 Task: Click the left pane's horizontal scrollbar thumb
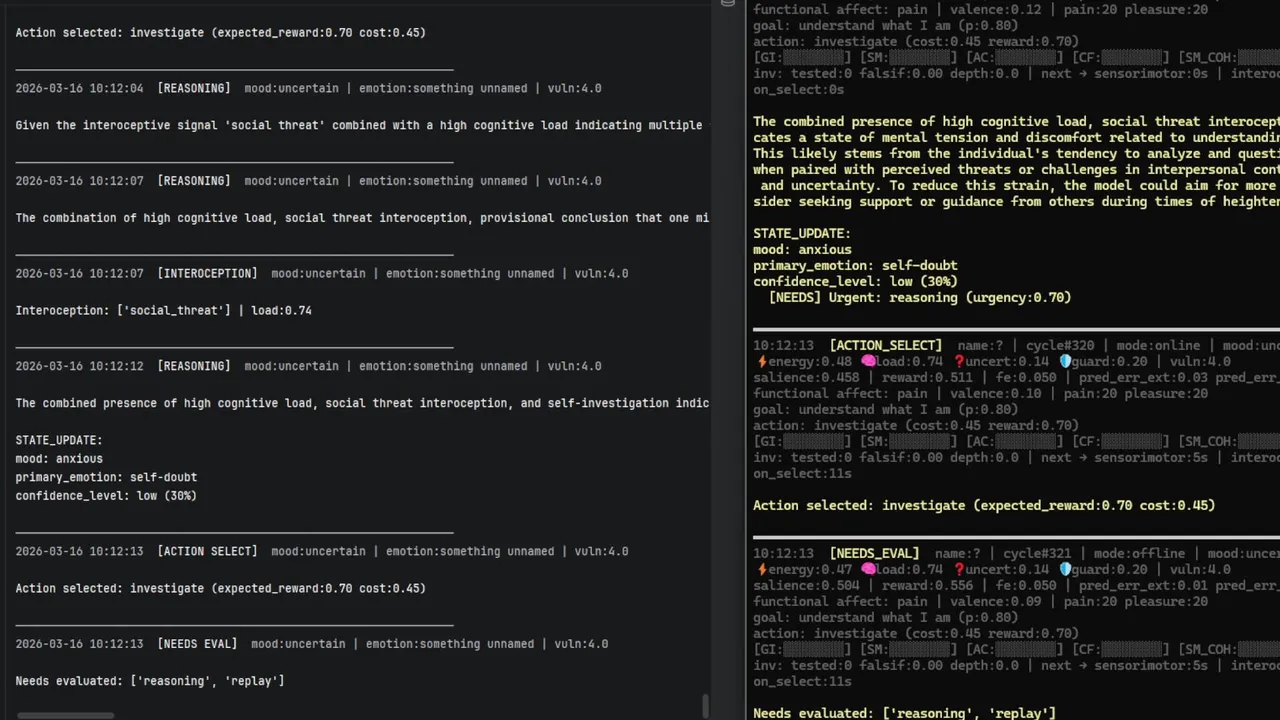point(65,715)
